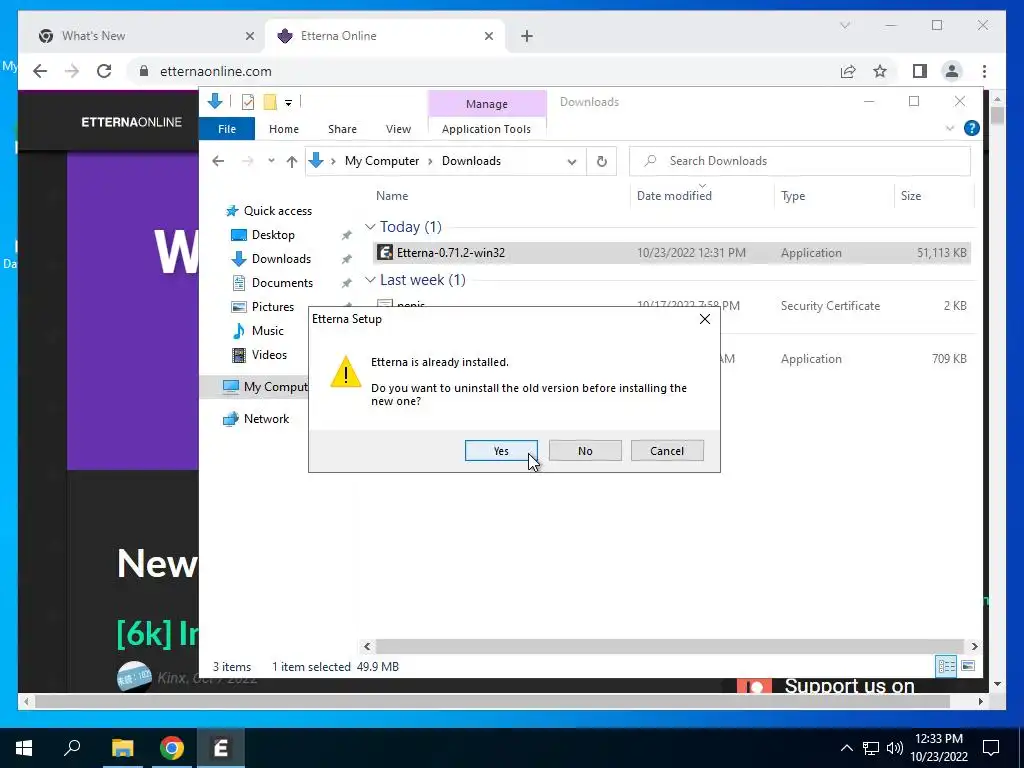The width and height of the screenshot is (1024, 768).
Task: Sort by Size column header
Action: (x=910, y=196)
